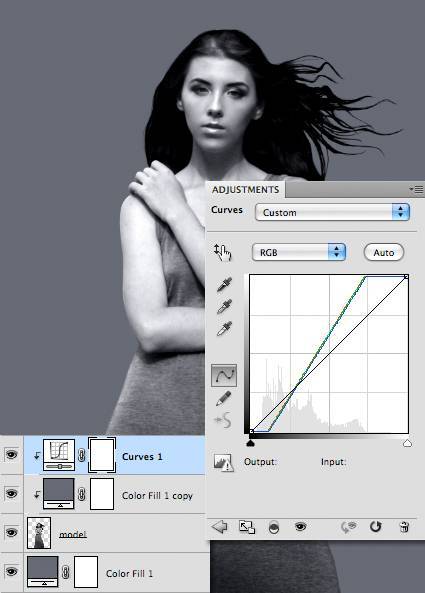Hide the Curves 1 layer

tap(11, 455)
